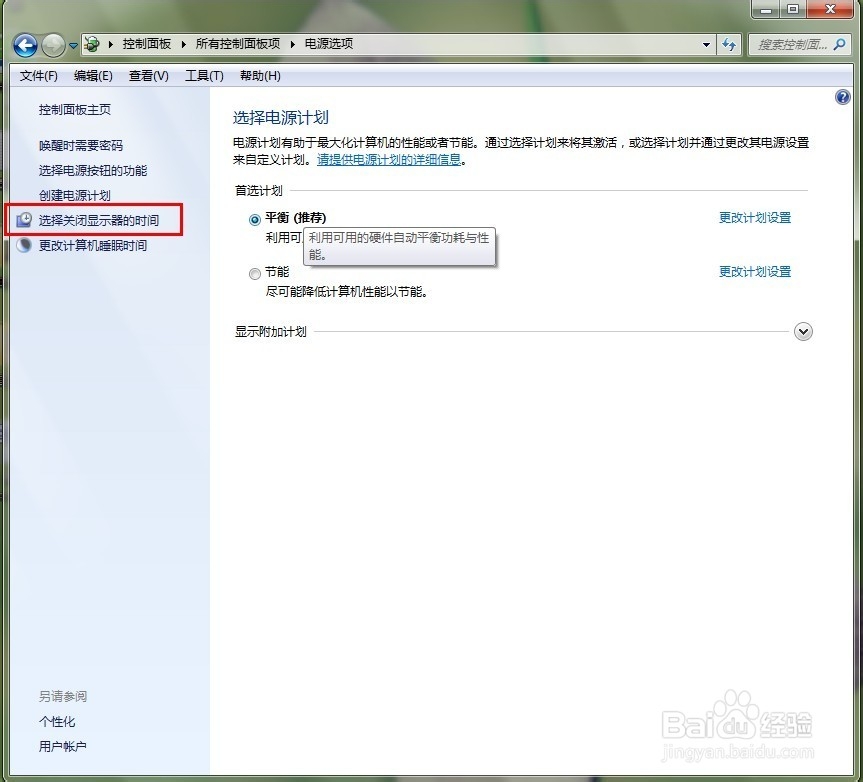Click the Forward navigation arrow button
The image size is (863, 782).
click(53, 45)
